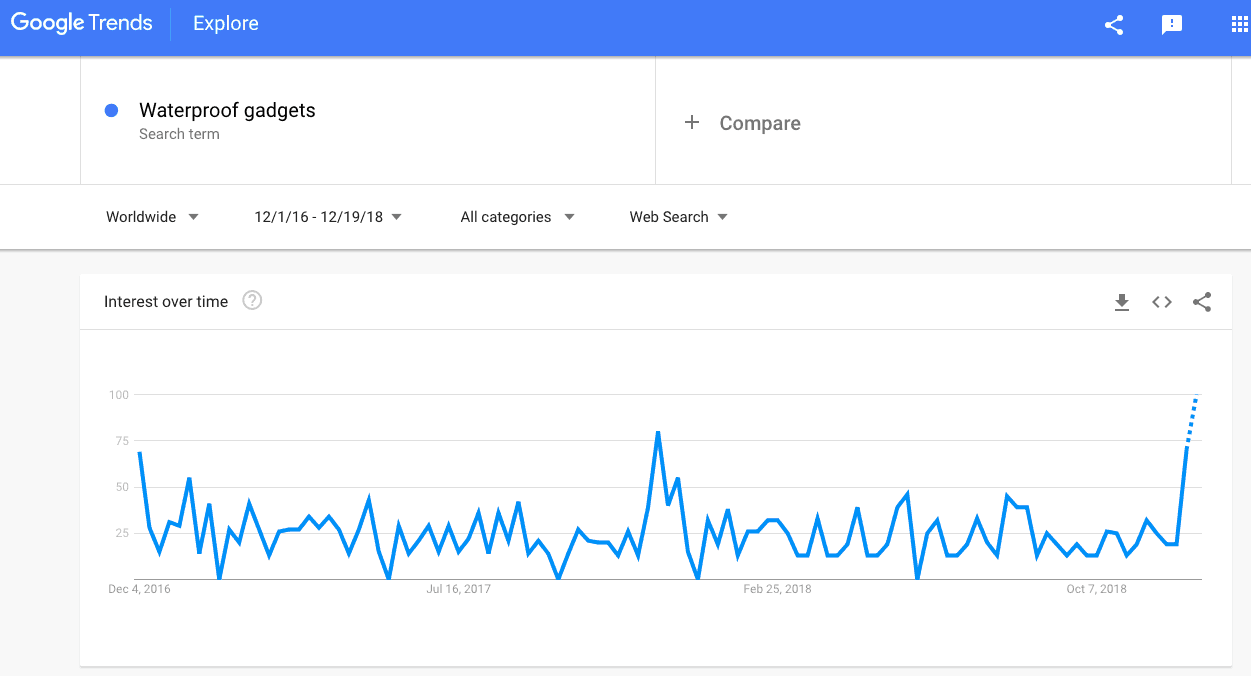Select the Explore header item
The image size is (1251, 676).
[226, 24]
